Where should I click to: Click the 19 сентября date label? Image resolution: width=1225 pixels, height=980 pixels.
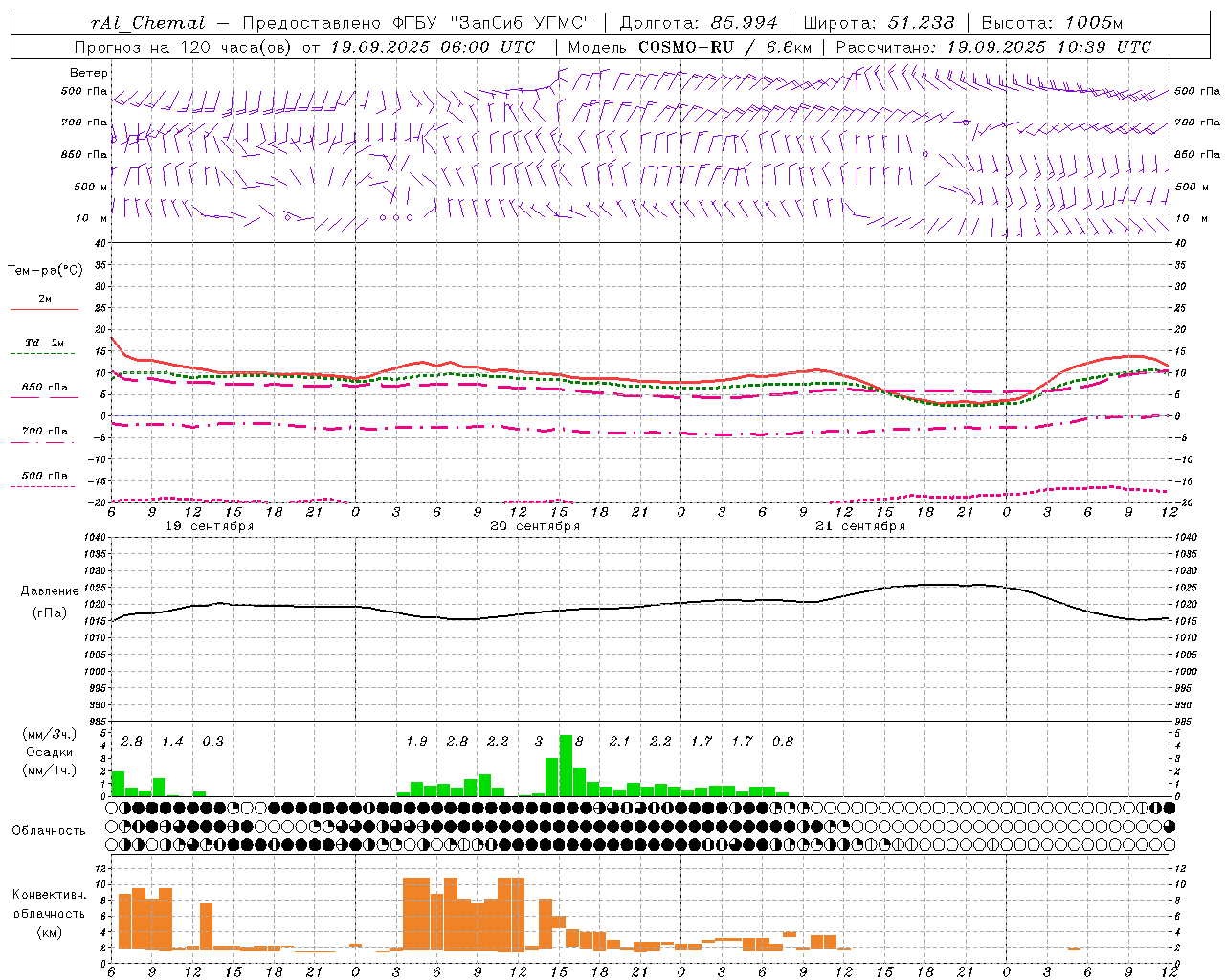point(210,526)
